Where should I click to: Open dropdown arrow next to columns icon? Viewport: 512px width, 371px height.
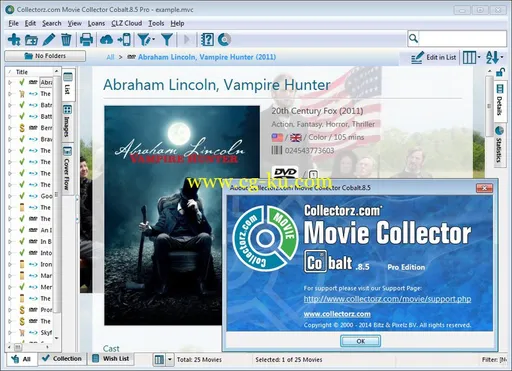[479, 58]
